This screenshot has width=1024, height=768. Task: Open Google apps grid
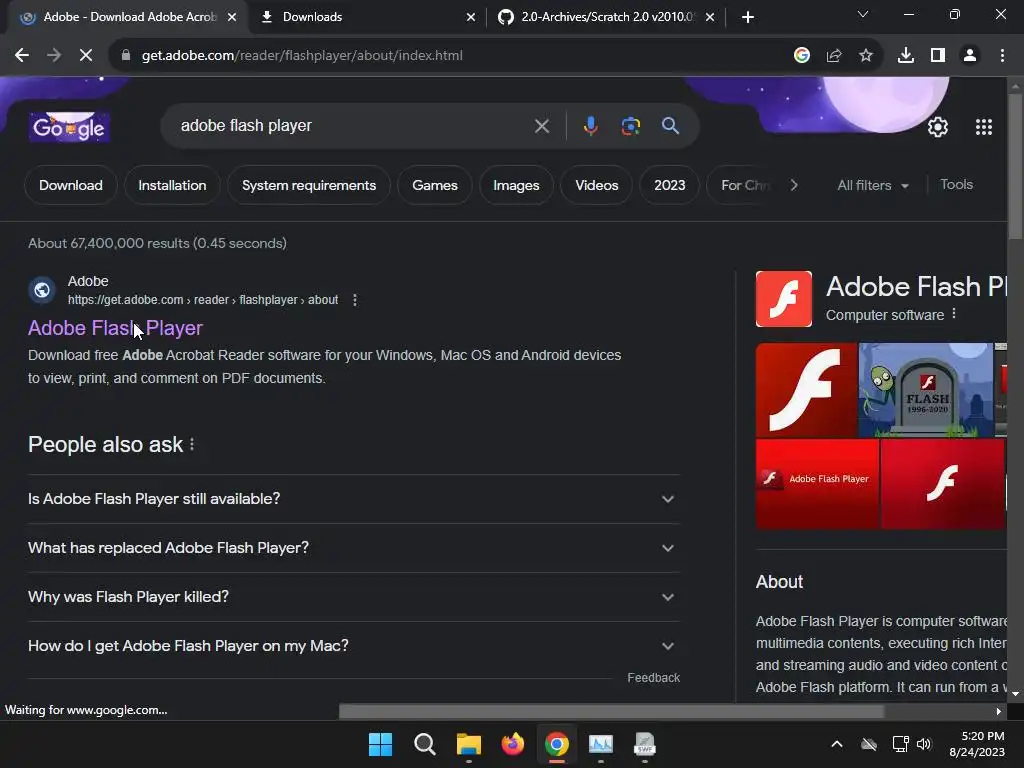click(984, 127)
